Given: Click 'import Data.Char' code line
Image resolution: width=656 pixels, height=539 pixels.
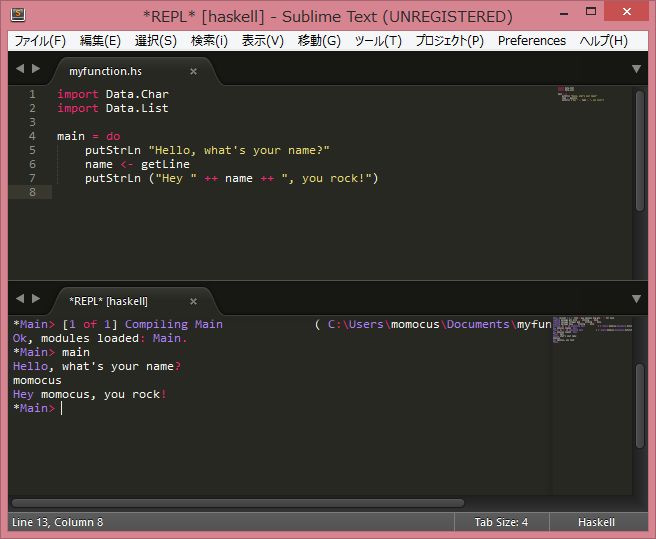Looking at the screenshot, I should coord(113,94).
